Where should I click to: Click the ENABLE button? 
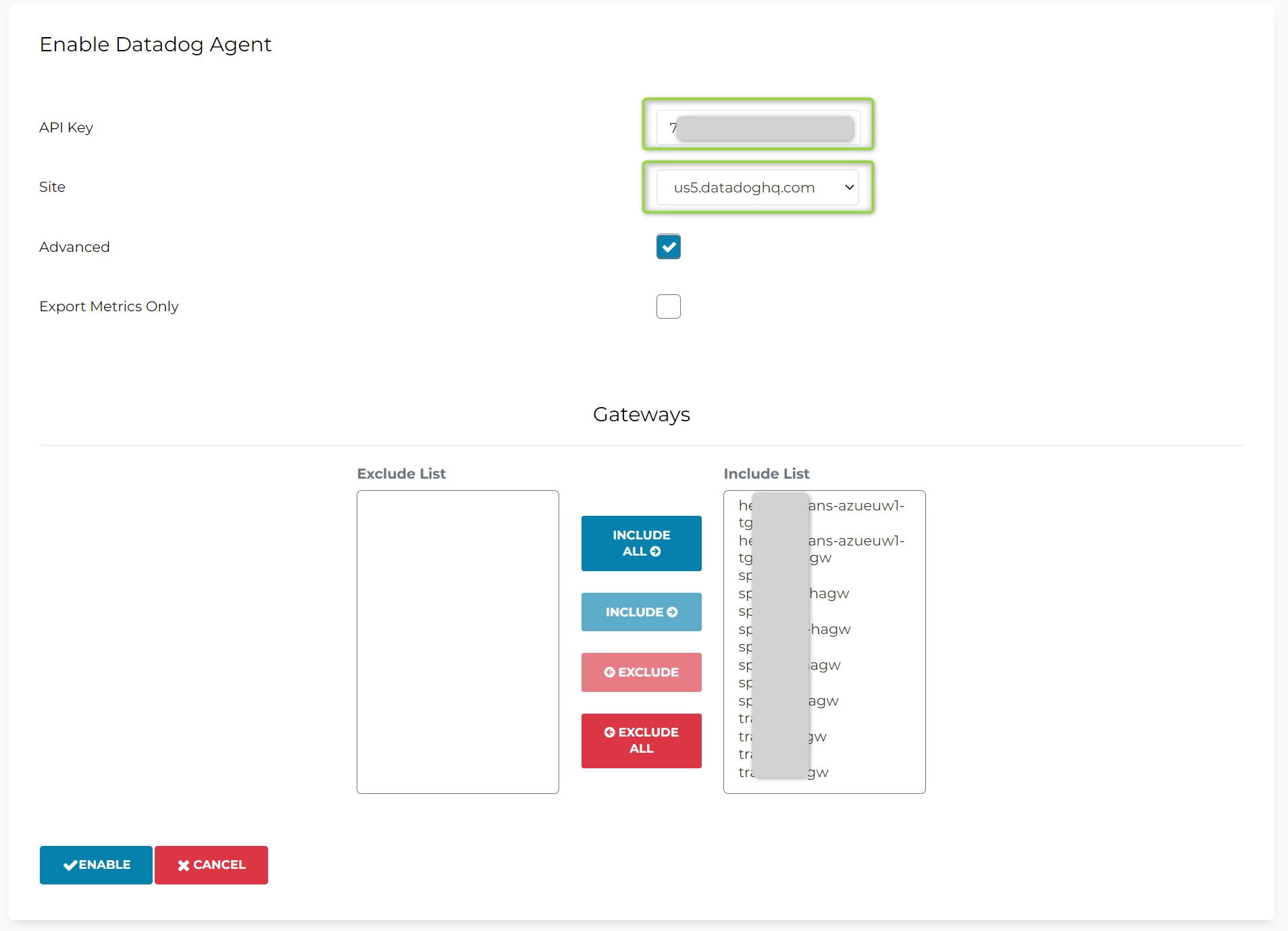[96, 865]
